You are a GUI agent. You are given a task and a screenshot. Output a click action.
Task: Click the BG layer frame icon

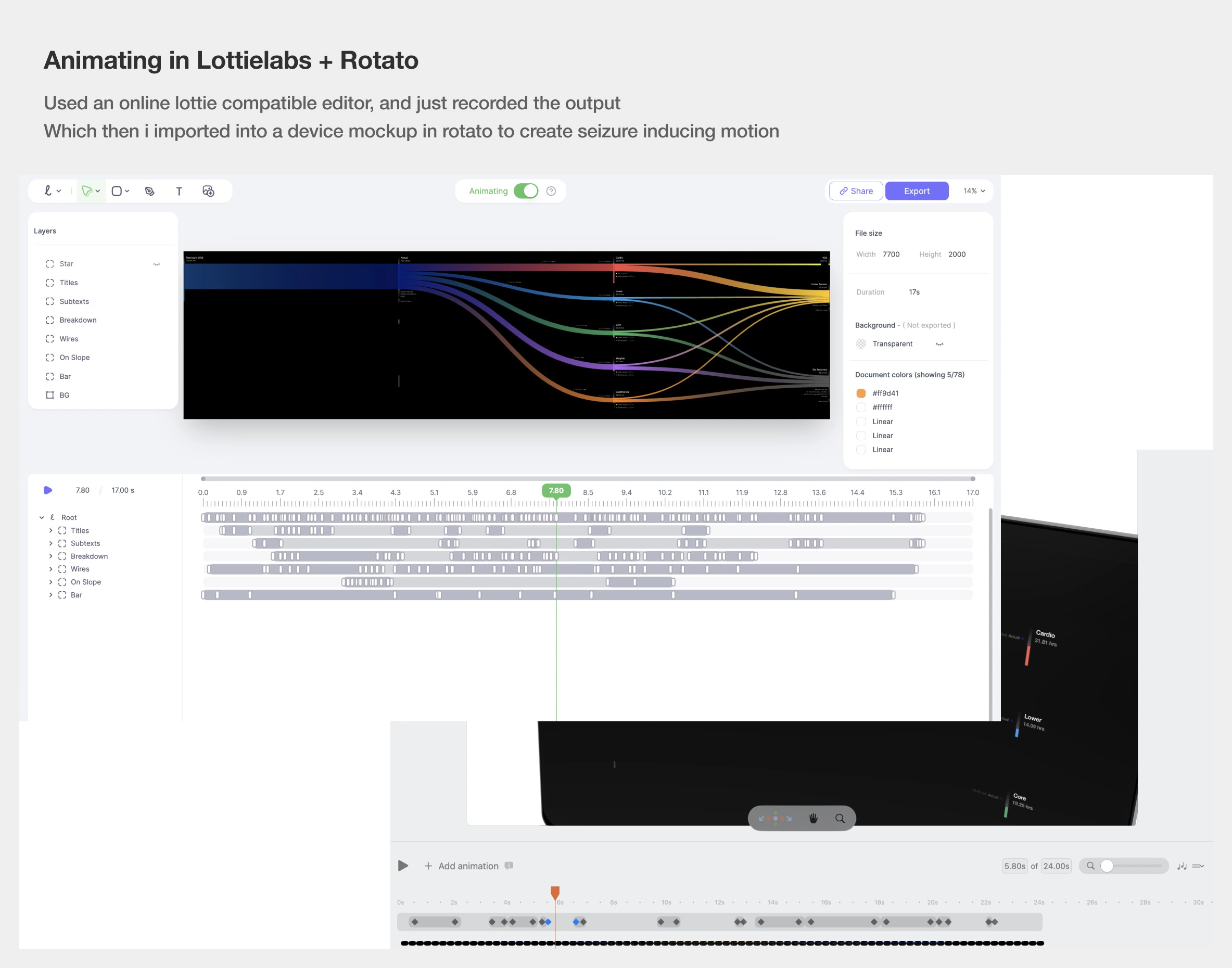50,395
